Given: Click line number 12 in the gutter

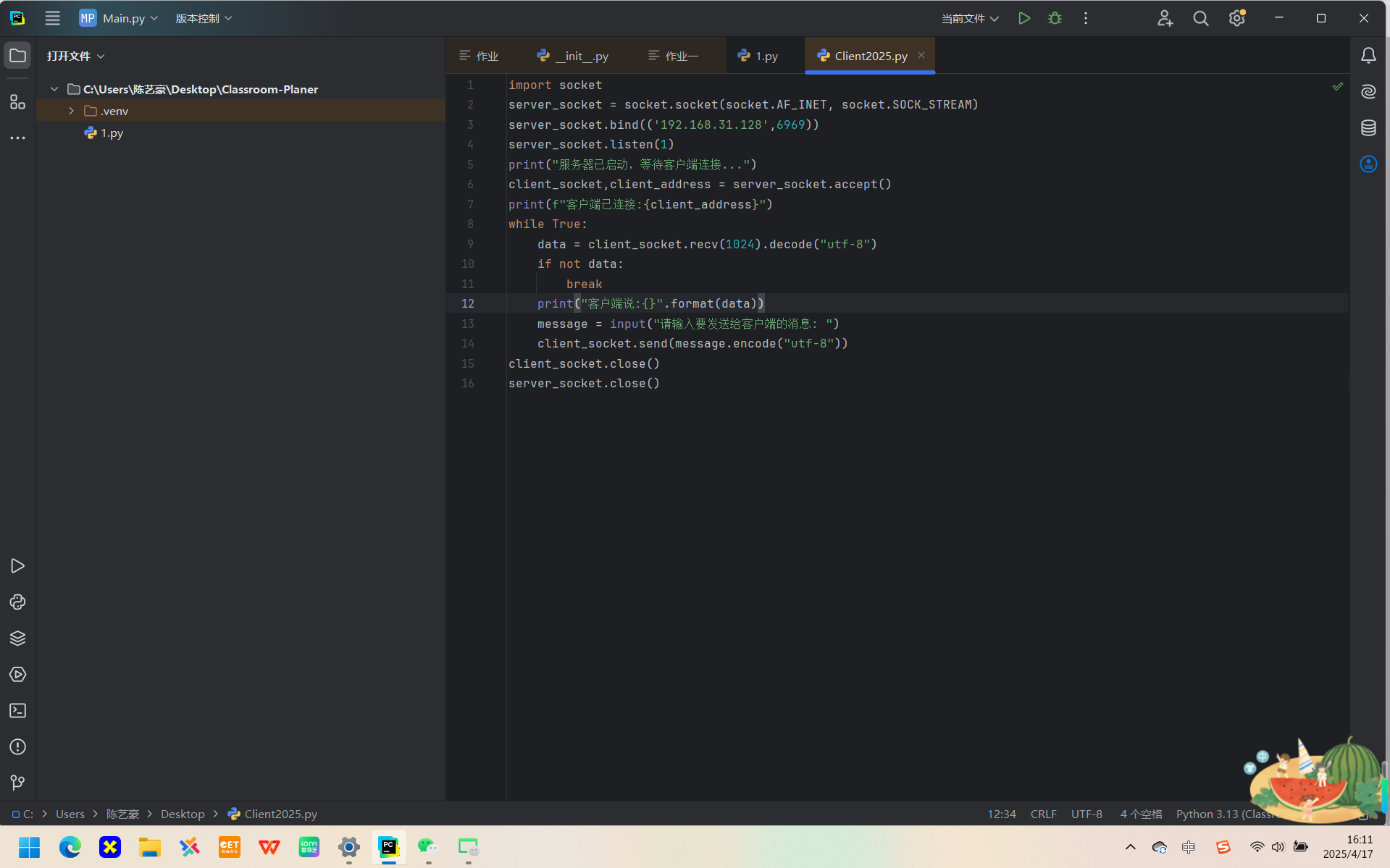Looking at the screenshot, I should coord(468,303).
